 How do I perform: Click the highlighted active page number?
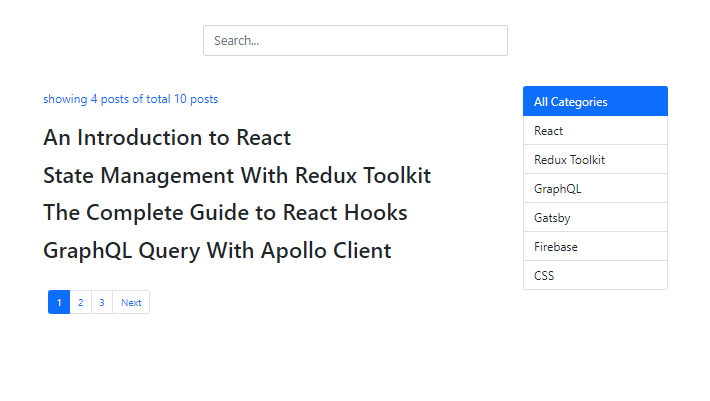[x=59, y=303]
